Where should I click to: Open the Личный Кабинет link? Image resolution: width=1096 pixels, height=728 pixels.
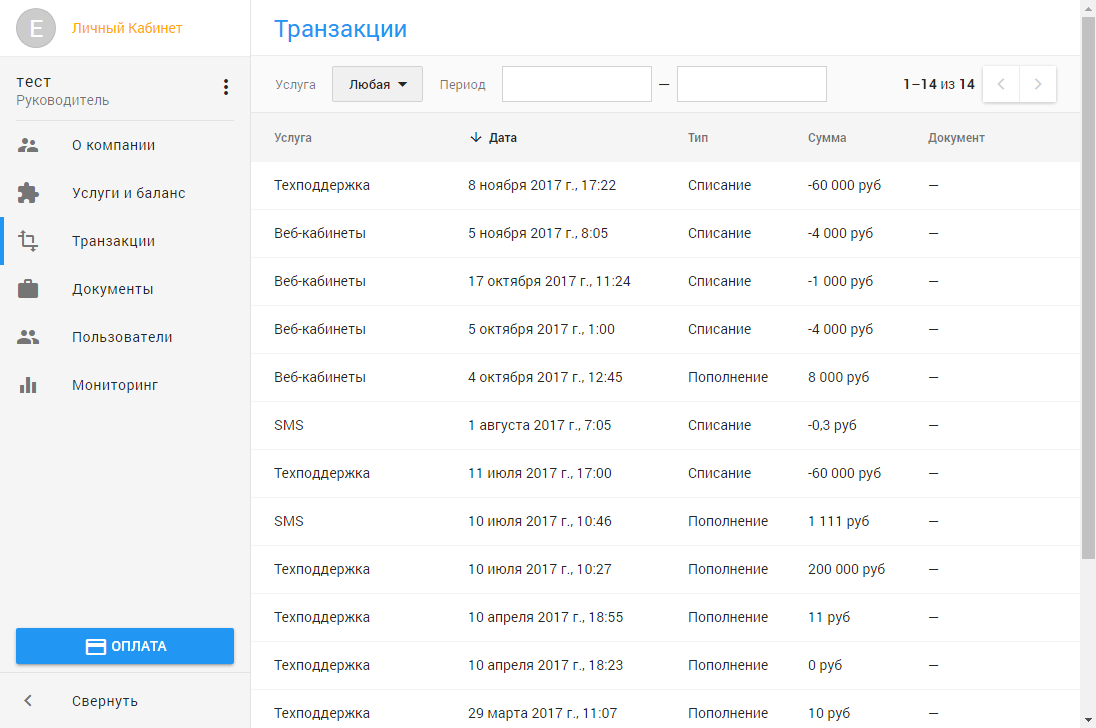coord(127,28)
